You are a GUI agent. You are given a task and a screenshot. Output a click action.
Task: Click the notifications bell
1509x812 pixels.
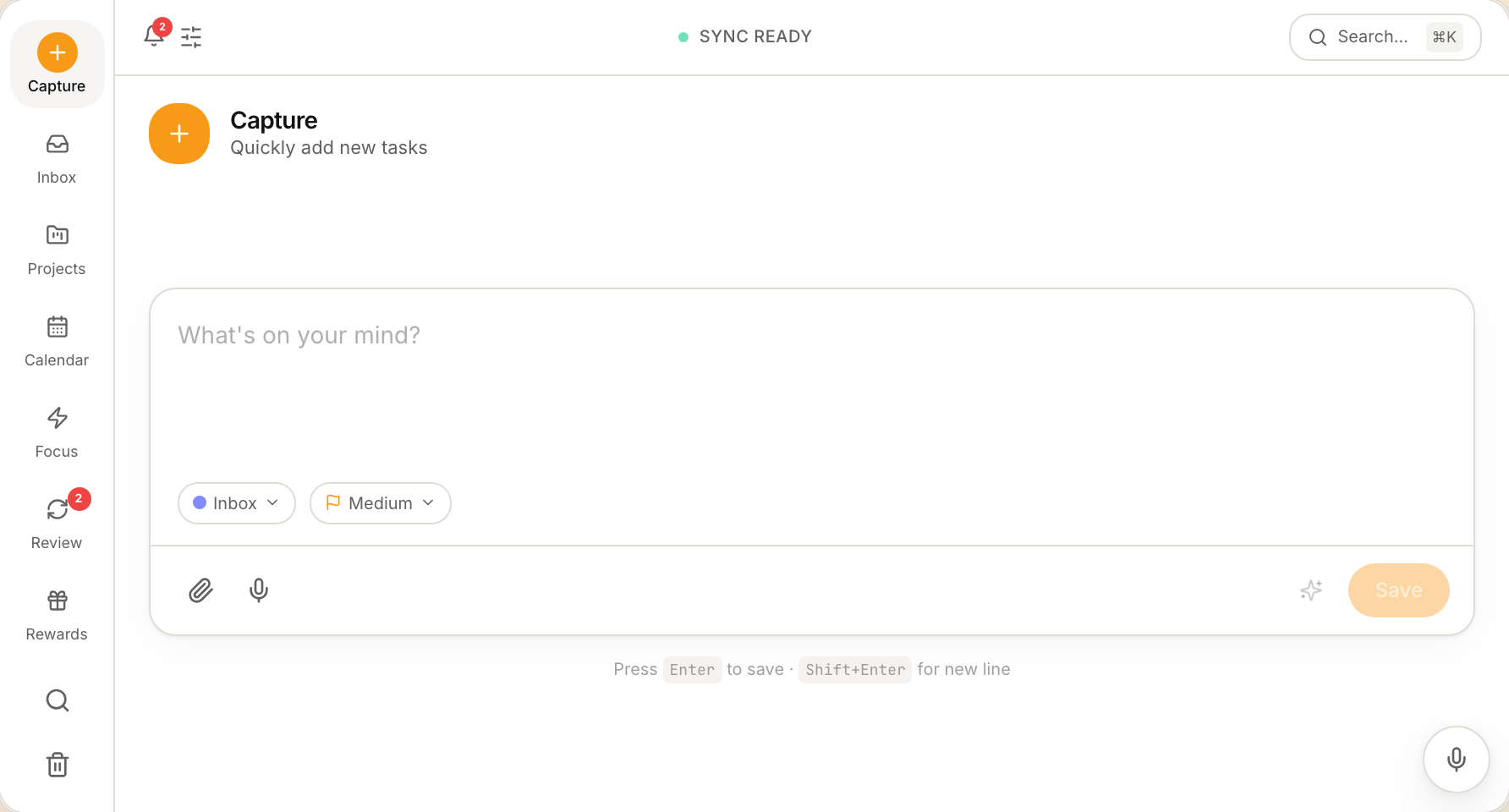(154, 37)
